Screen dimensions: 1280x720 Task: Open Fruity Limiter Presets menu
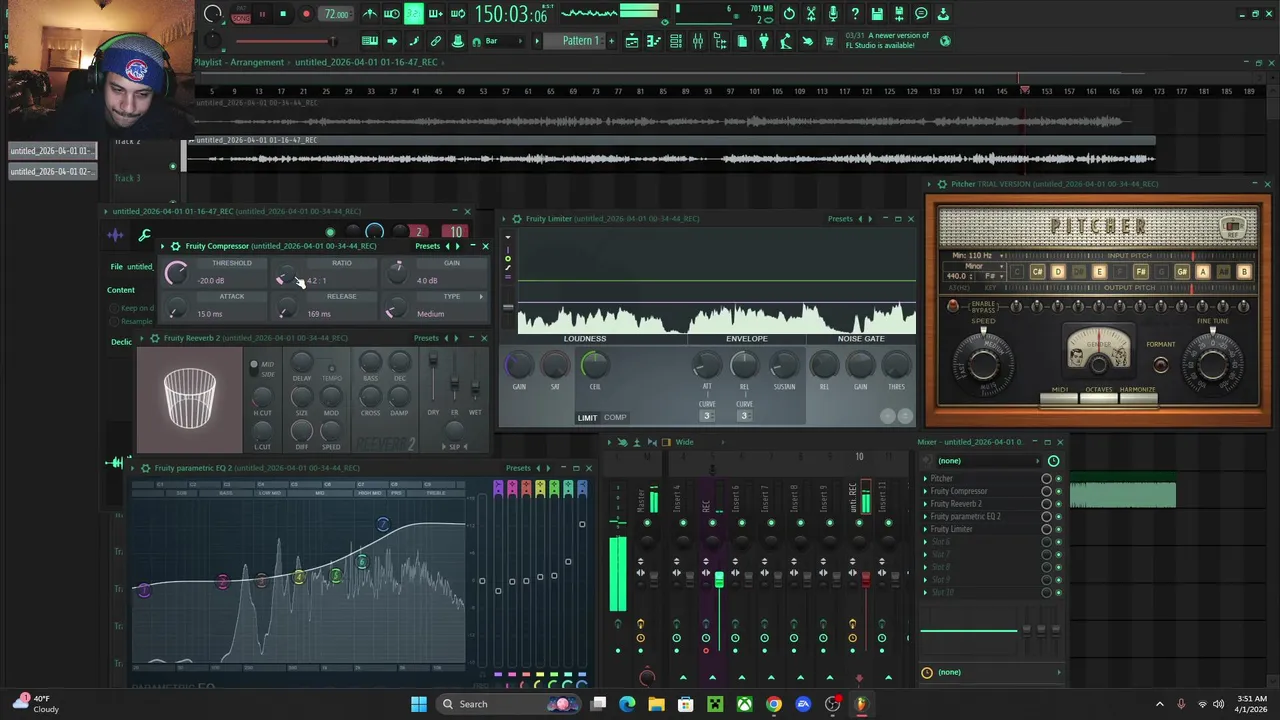click(x=840, y=219)
